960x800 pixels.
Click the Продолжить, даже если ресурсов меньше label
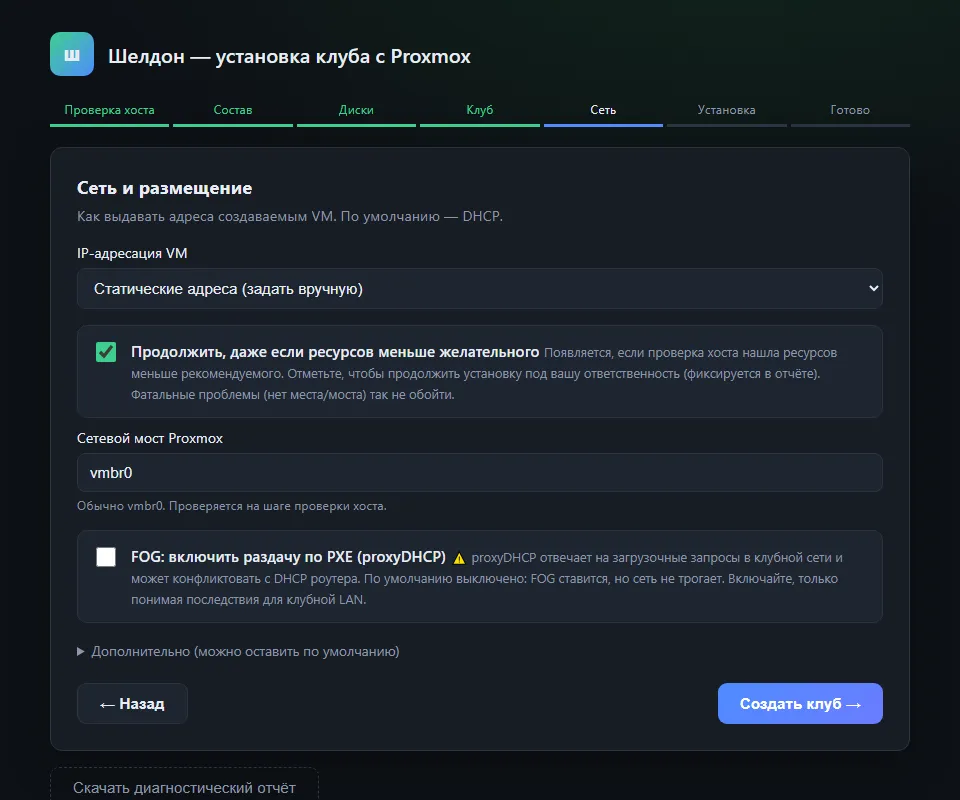pyautogui.click(x=335, y=352)
